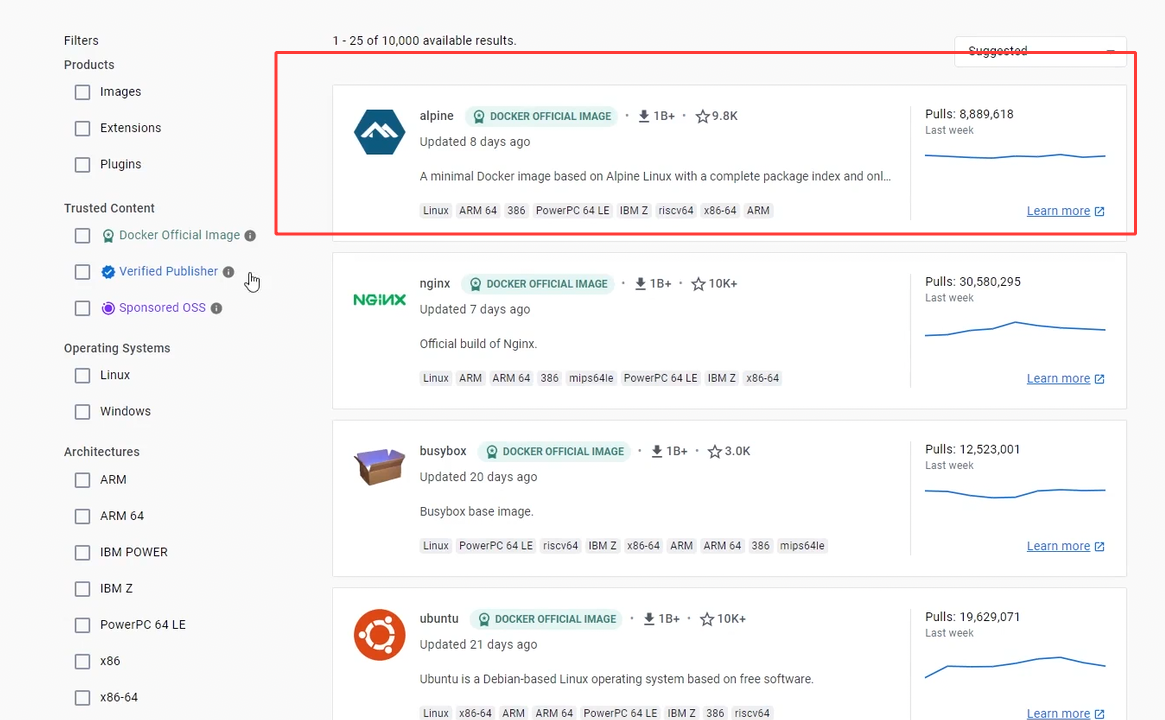Click alpine star rating icon
This screenshot has width=1165, height=720.
coord(702,116)
